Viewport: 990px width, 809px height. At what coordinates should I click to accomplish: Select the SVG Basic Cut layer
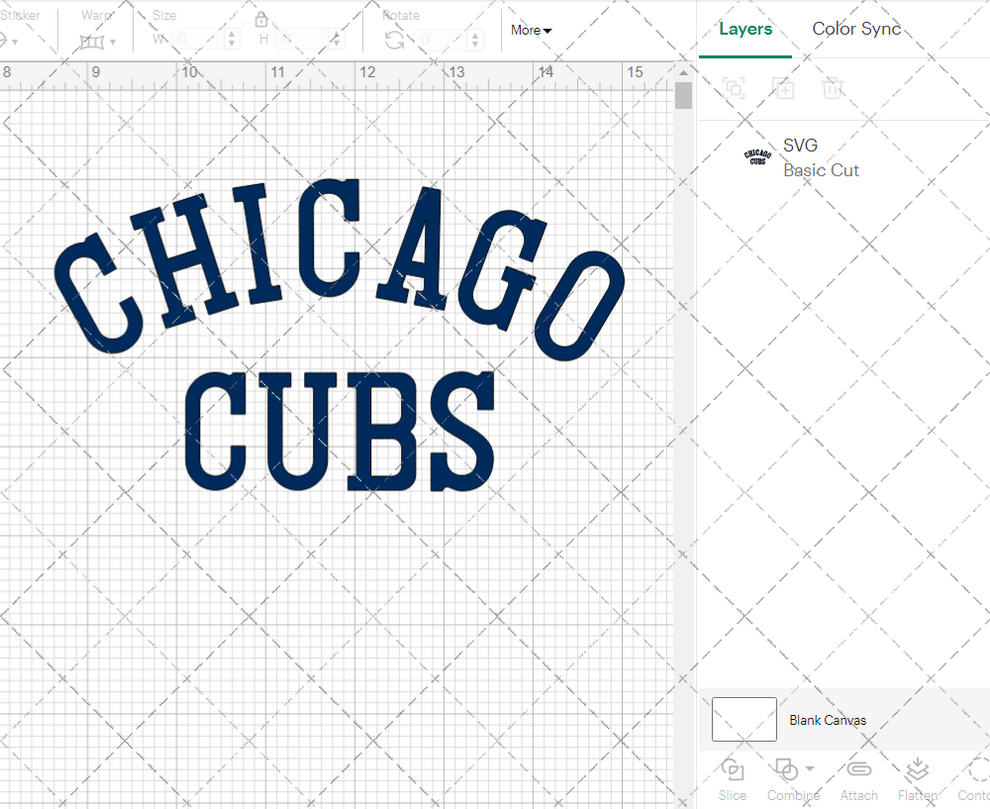pyautogui.click(x=820, y=157)
